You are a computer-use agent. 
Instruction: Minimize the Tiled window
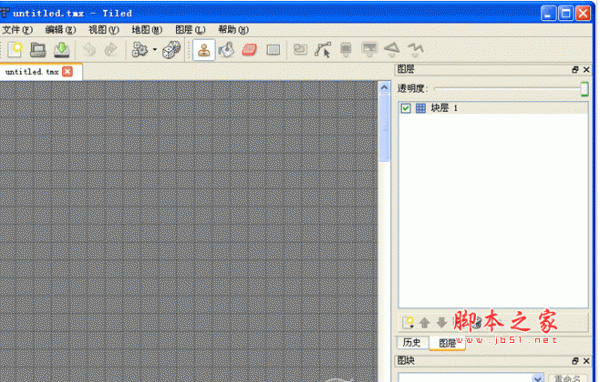coord(548,13)
